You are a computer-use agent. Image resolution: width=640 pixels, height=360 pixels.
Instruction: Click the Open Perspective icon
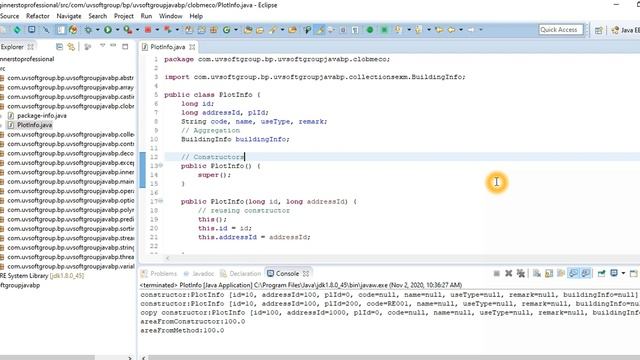598,30
